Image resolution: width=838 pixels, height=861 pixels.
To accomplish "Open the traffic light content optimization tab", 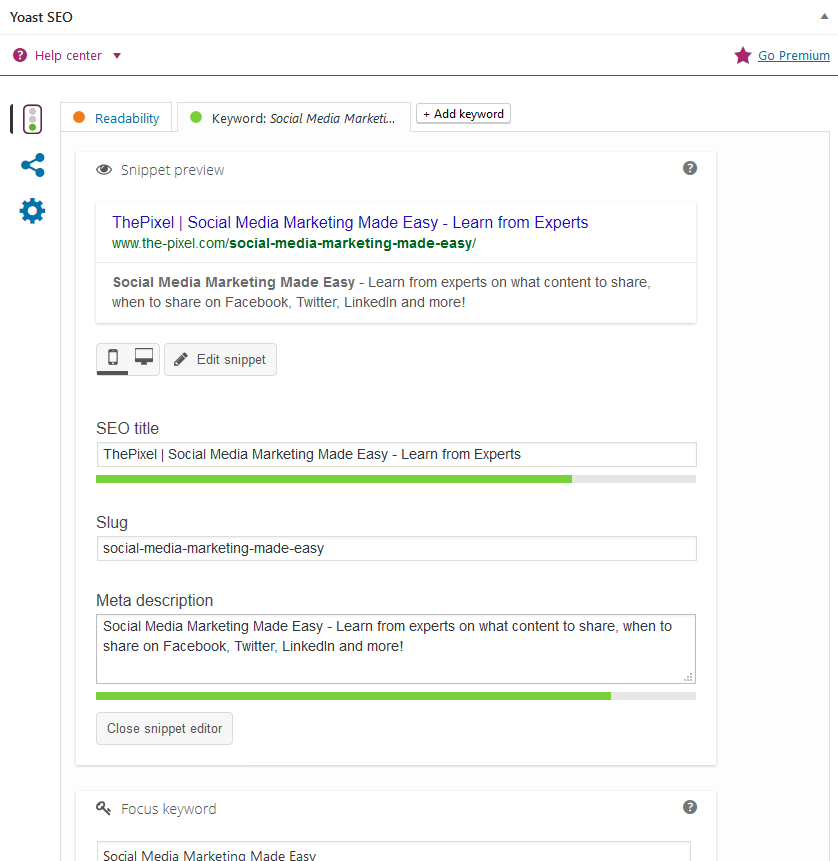I will (x=32, y=119).
